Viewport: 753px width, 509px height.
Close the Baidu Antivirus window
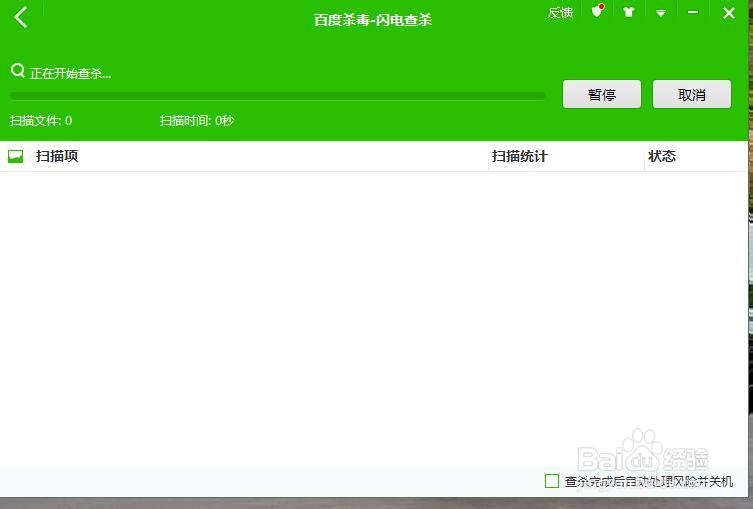click(729, 13)
